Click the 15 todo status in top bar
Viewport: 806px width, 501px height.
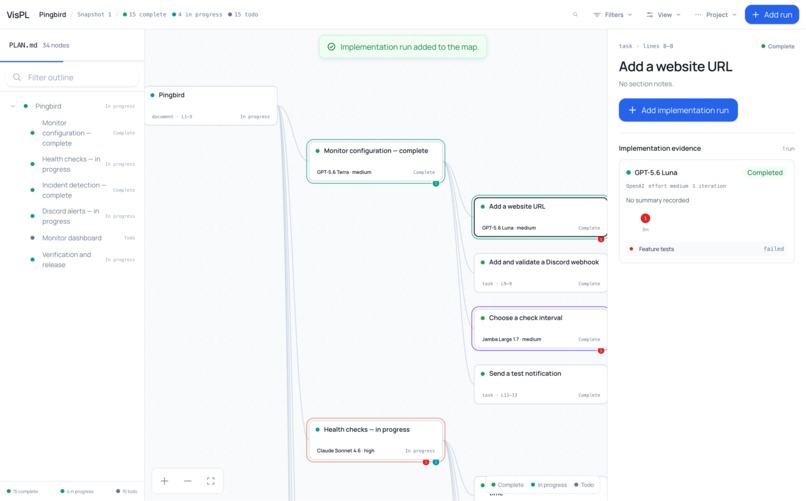pos(243,14)
